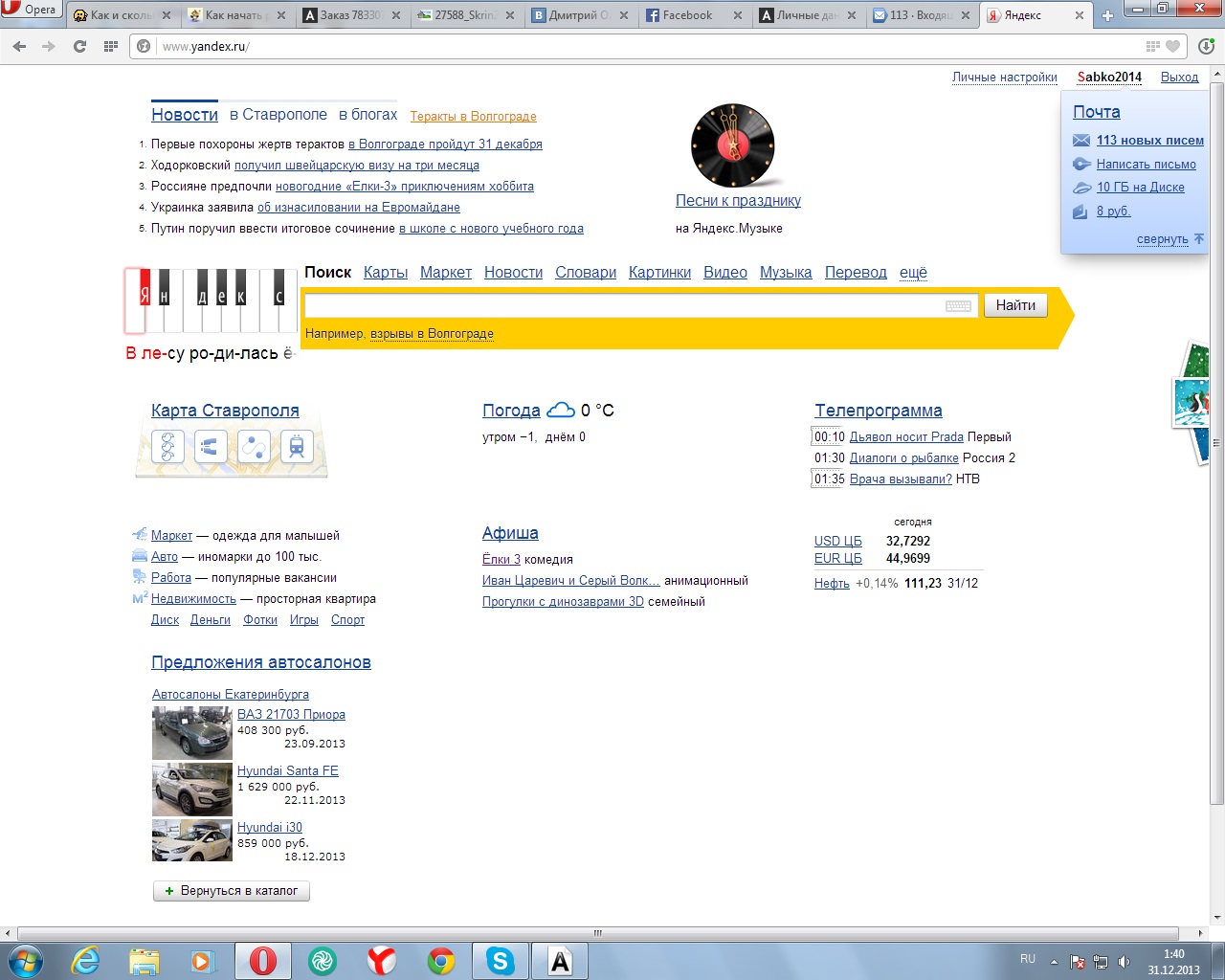Reload the page with refresh icon
This screenshot has height=980, width=1225.
79,46
